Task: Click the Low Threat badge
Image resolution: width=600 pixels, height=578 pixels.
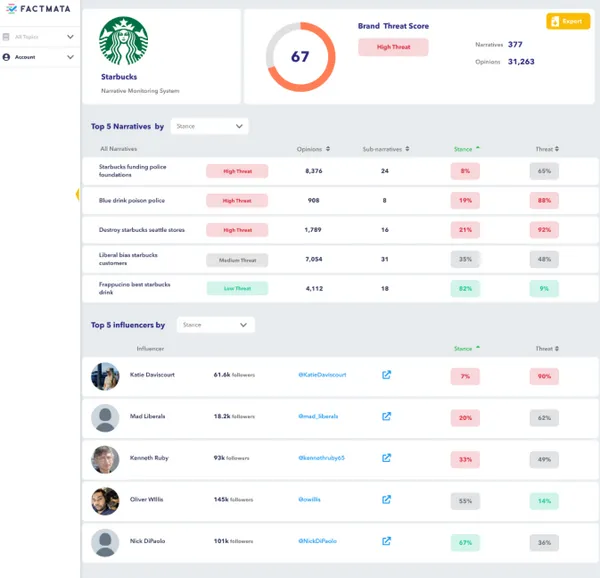Action: point(237,288)
